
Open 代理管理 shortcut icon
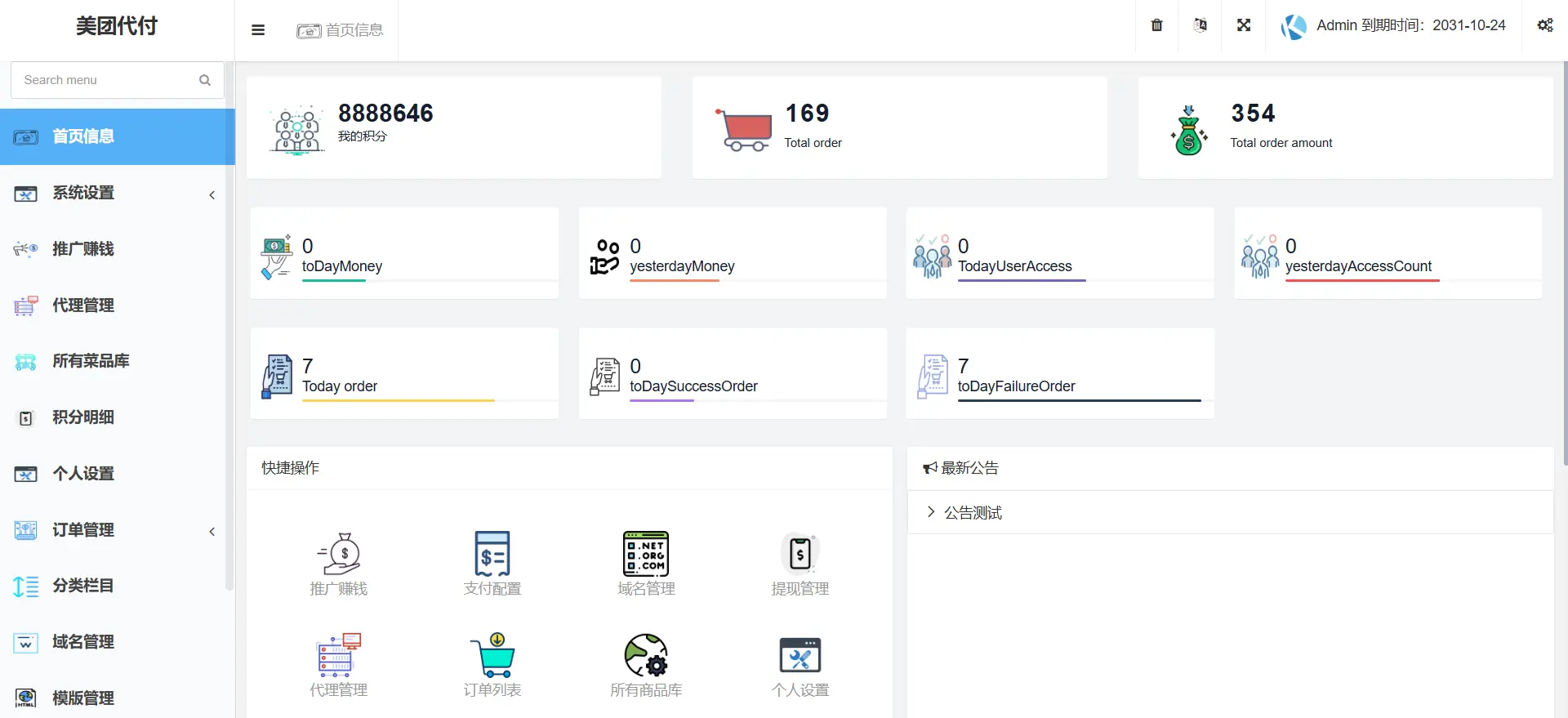(x=339, y=655)
